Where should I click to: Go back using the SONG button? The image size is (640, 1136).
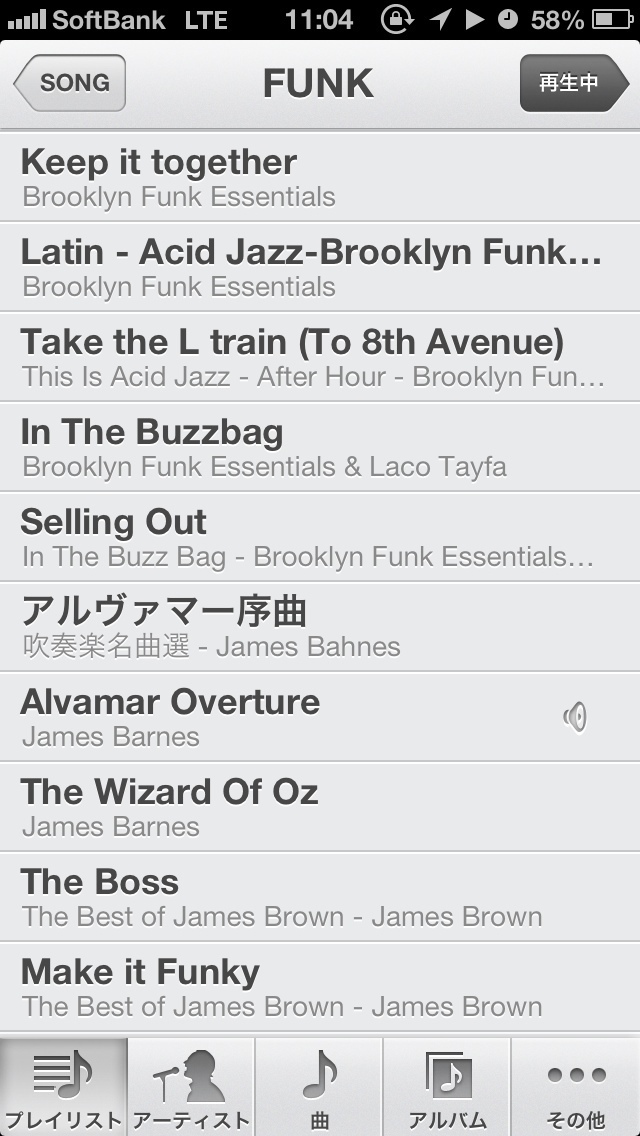pyautogui.click(x=70, y=83)
